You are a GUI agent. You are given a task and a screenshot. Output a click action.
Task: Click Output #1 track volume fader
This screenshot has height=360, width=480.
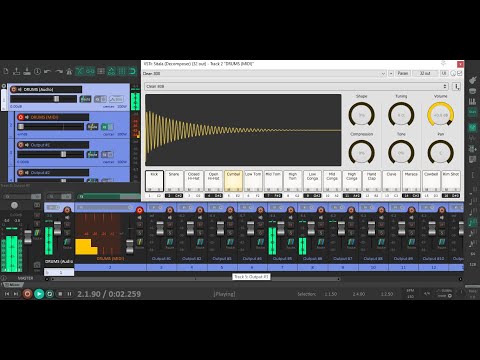(63, 154)
